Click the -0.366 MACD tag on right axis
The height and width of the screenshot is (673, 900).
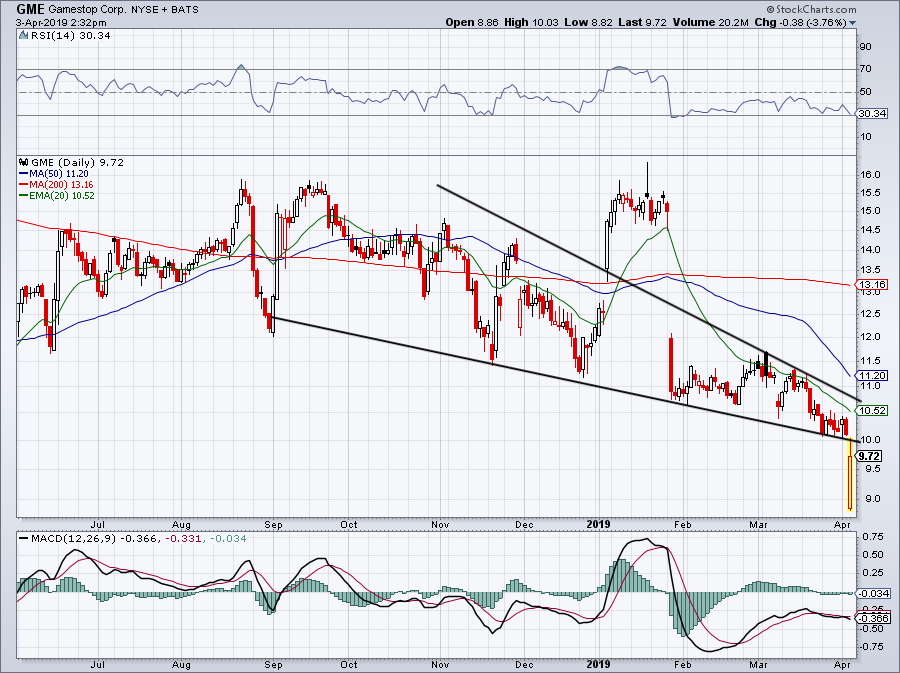872,618
